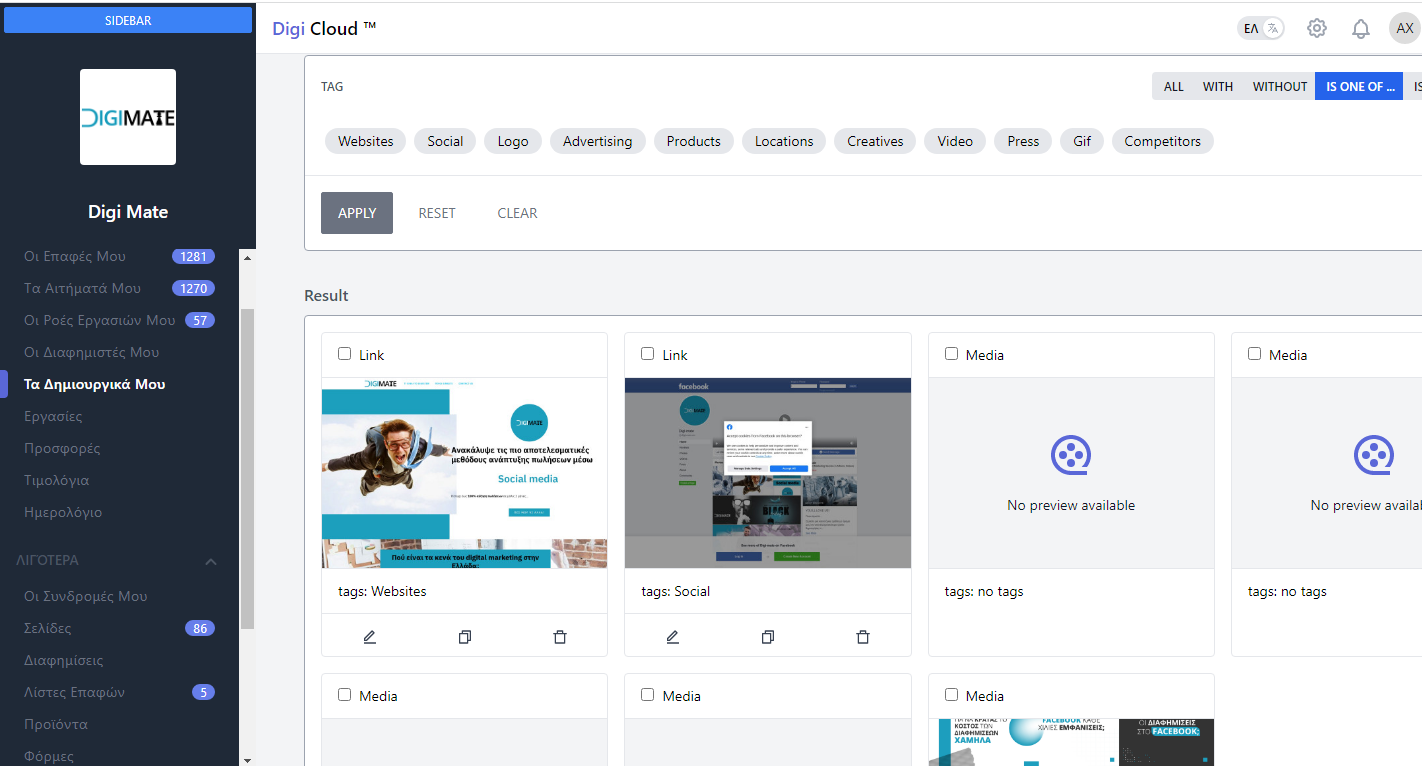Click the RESET filter button

click(x=437, y=213)
